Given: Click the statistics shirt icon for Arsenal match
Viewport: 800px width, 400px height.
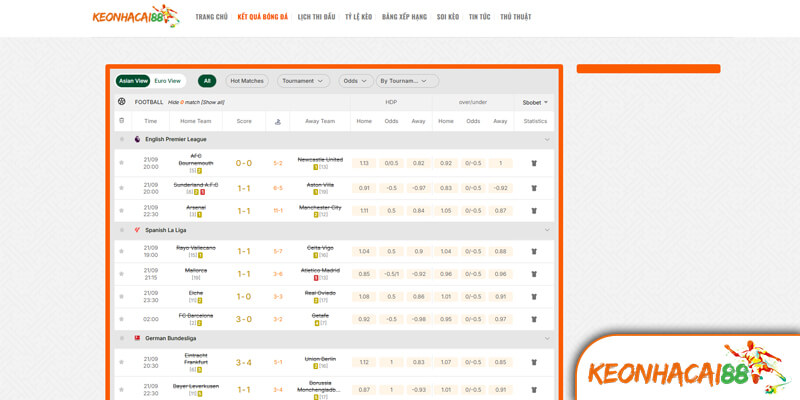Looking at the screenshot, I should point(533,211).
